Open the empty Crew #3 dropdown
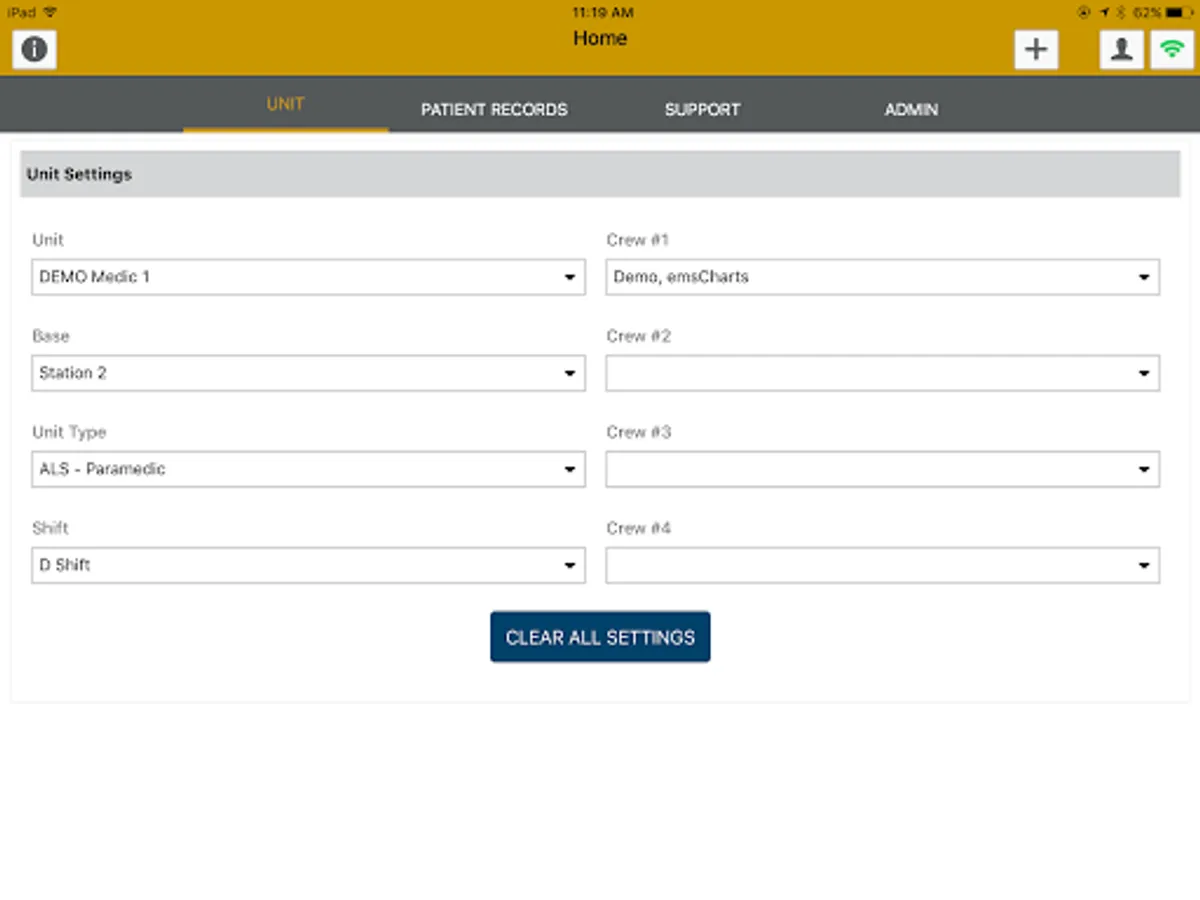Image resolution: width=1200 pixels, height=900 pixels. point(883,469)
